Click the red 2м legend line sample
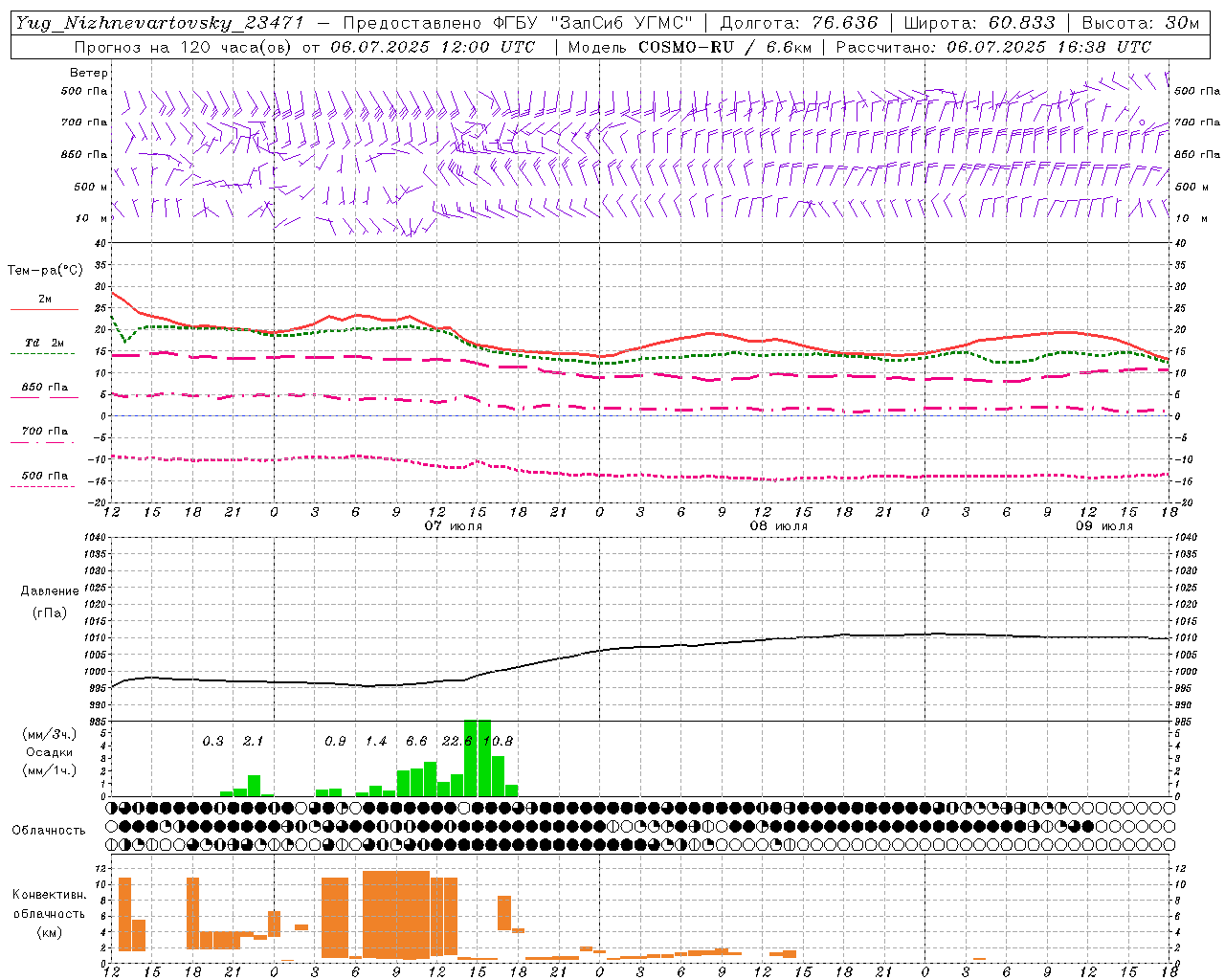1225x980 pixels. (x=44, y=309)
